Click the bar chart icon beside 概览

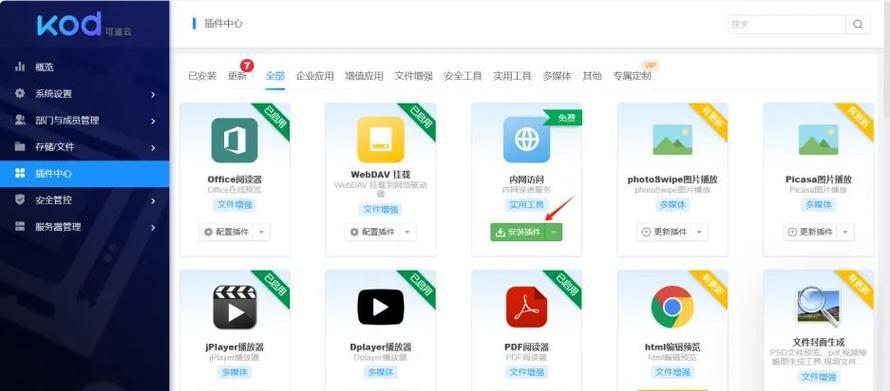tap(20, 67)
